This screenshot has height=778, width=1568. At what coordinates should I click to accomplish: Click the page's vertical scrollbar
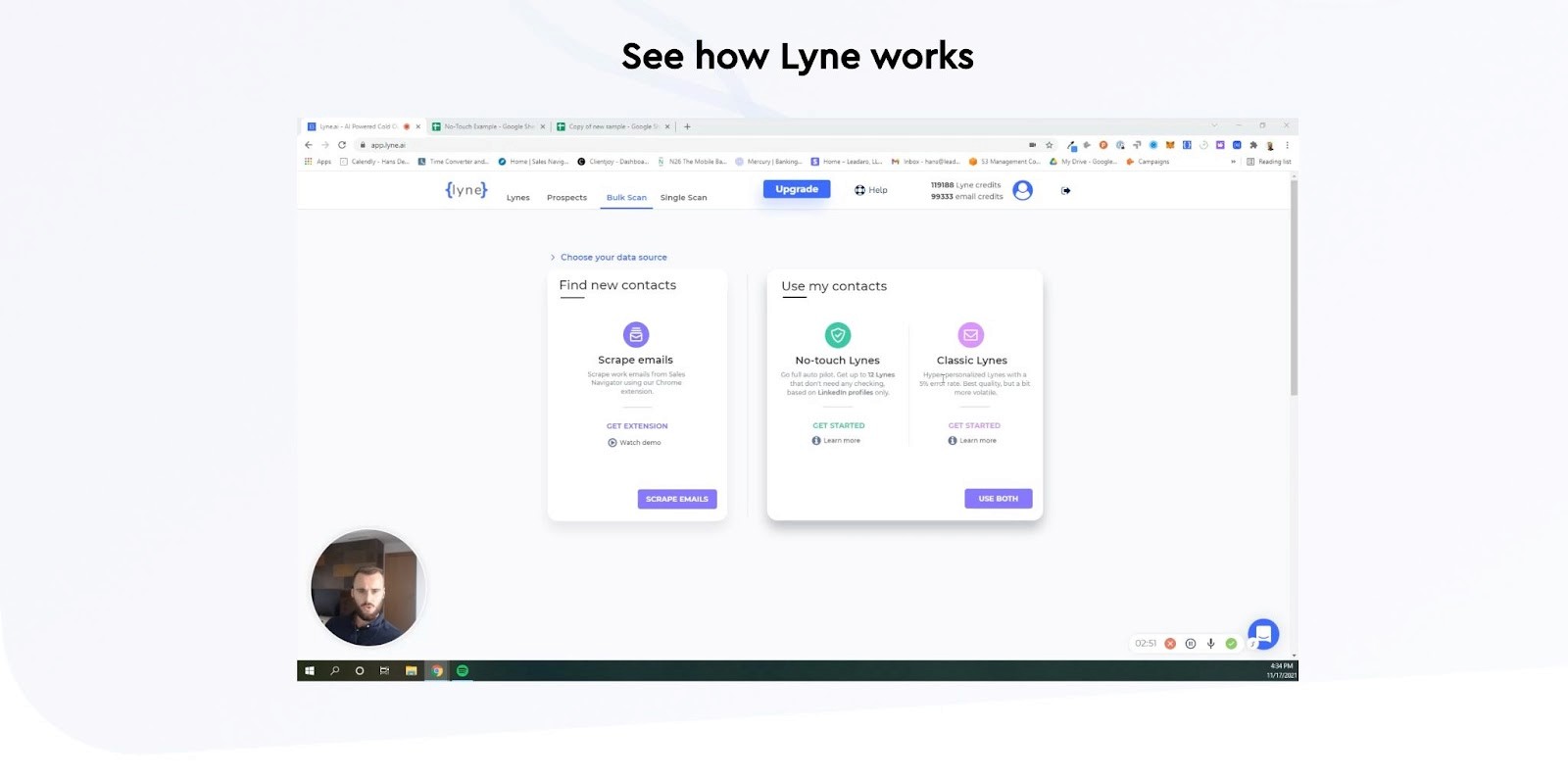click(x=1294, y=287)
